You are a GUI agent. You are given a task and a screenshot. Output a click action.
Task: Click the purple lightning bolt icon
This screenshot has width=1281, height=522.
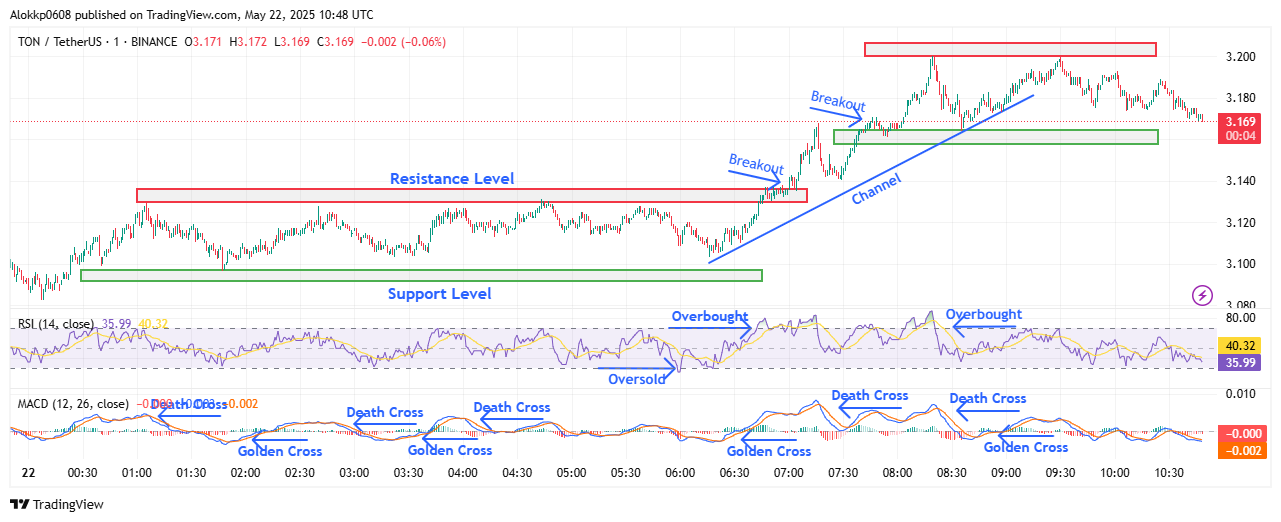tap(1203, 295)
